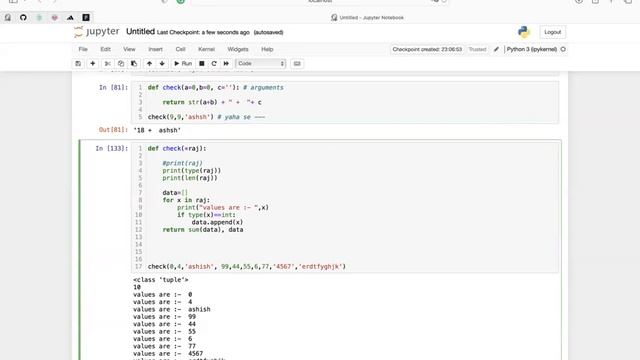Screen dimensions: 640x360
Task: Click the def check(*raj): line
Action: pos(177,149)
